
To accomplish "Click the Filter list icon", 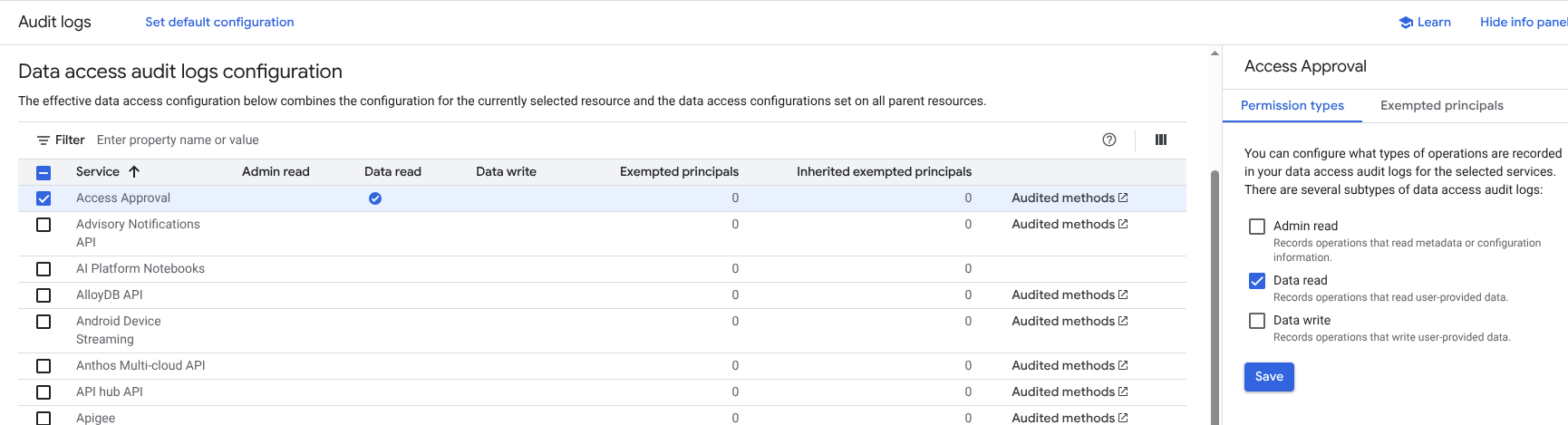I will point(43,140).
